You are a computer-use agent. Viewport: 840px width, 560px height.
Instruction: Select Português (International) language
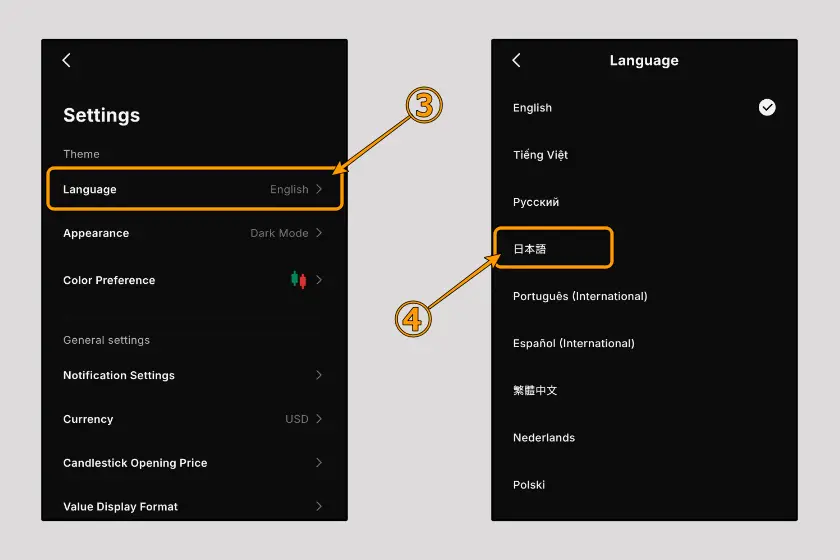(x=644, y=296)
